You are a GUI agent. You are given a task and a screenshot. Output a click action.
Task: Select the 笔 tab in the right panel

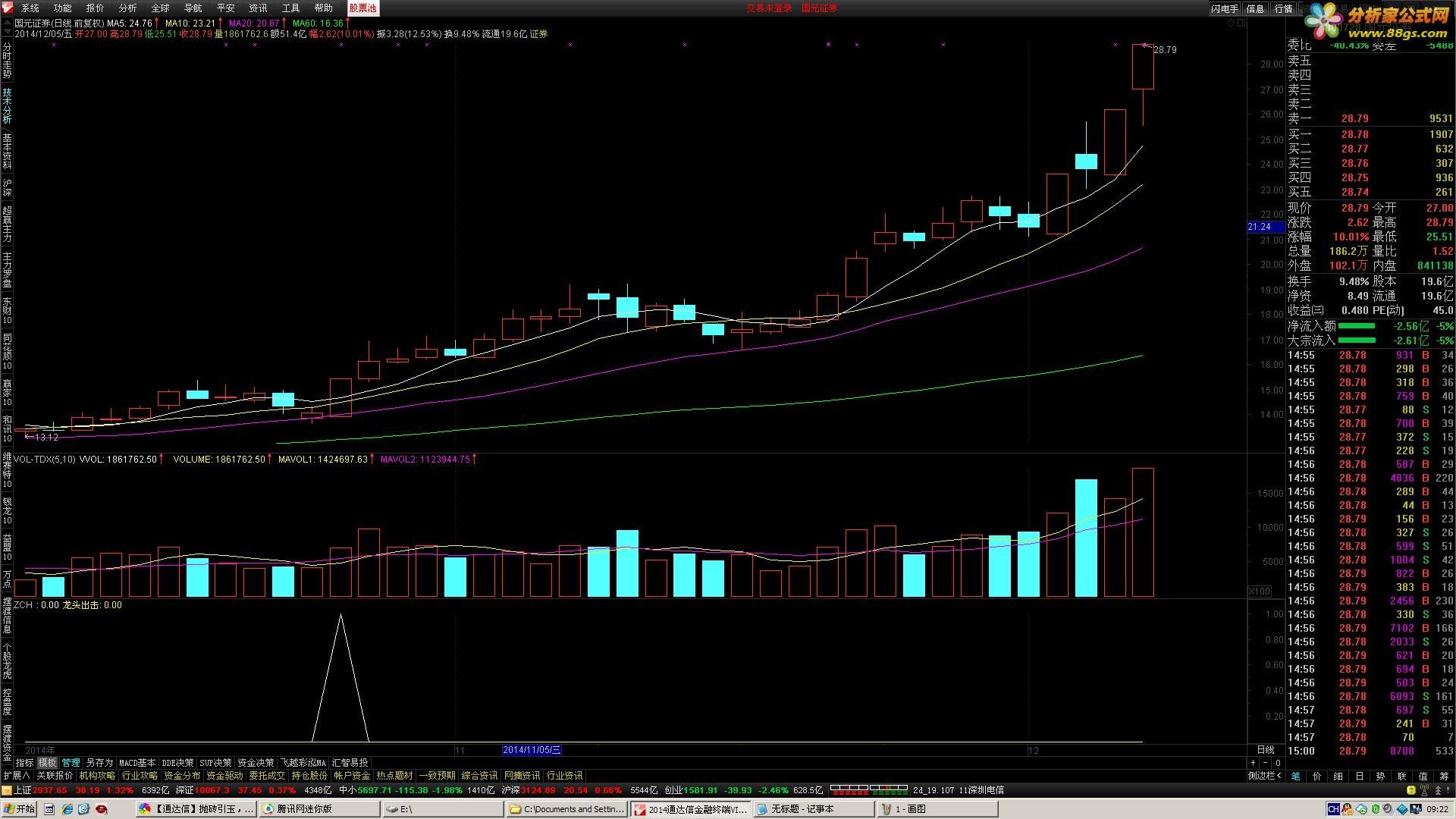pos(1295,776)
